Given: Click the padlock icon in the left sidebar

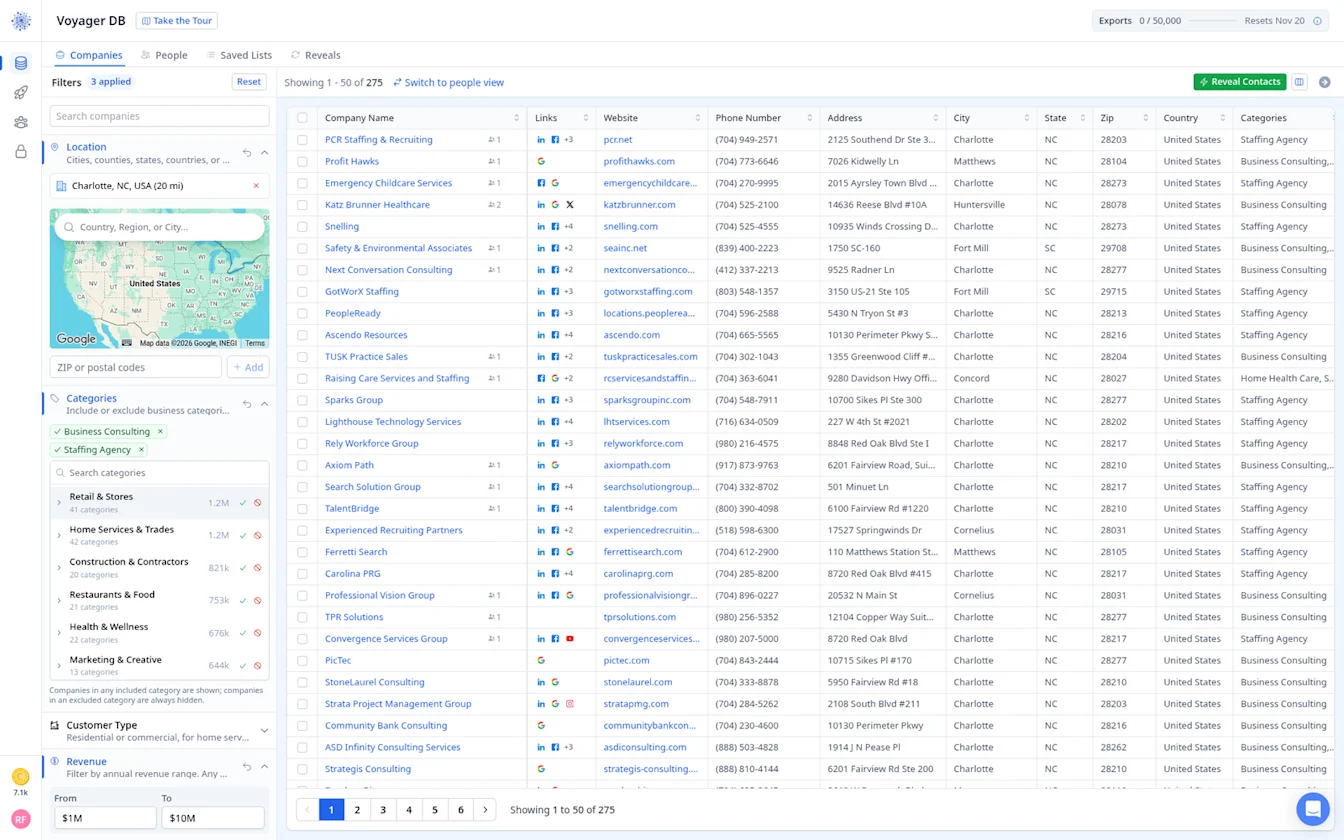Looking at the screenshot, I should tap(21, 152).
